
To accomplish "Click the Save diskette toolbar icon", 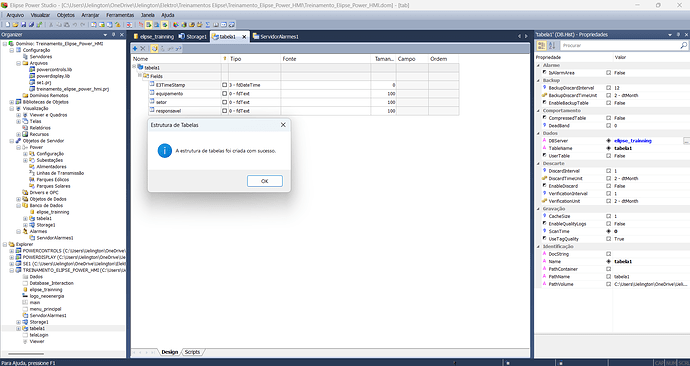I will click(x=23, y=25).
